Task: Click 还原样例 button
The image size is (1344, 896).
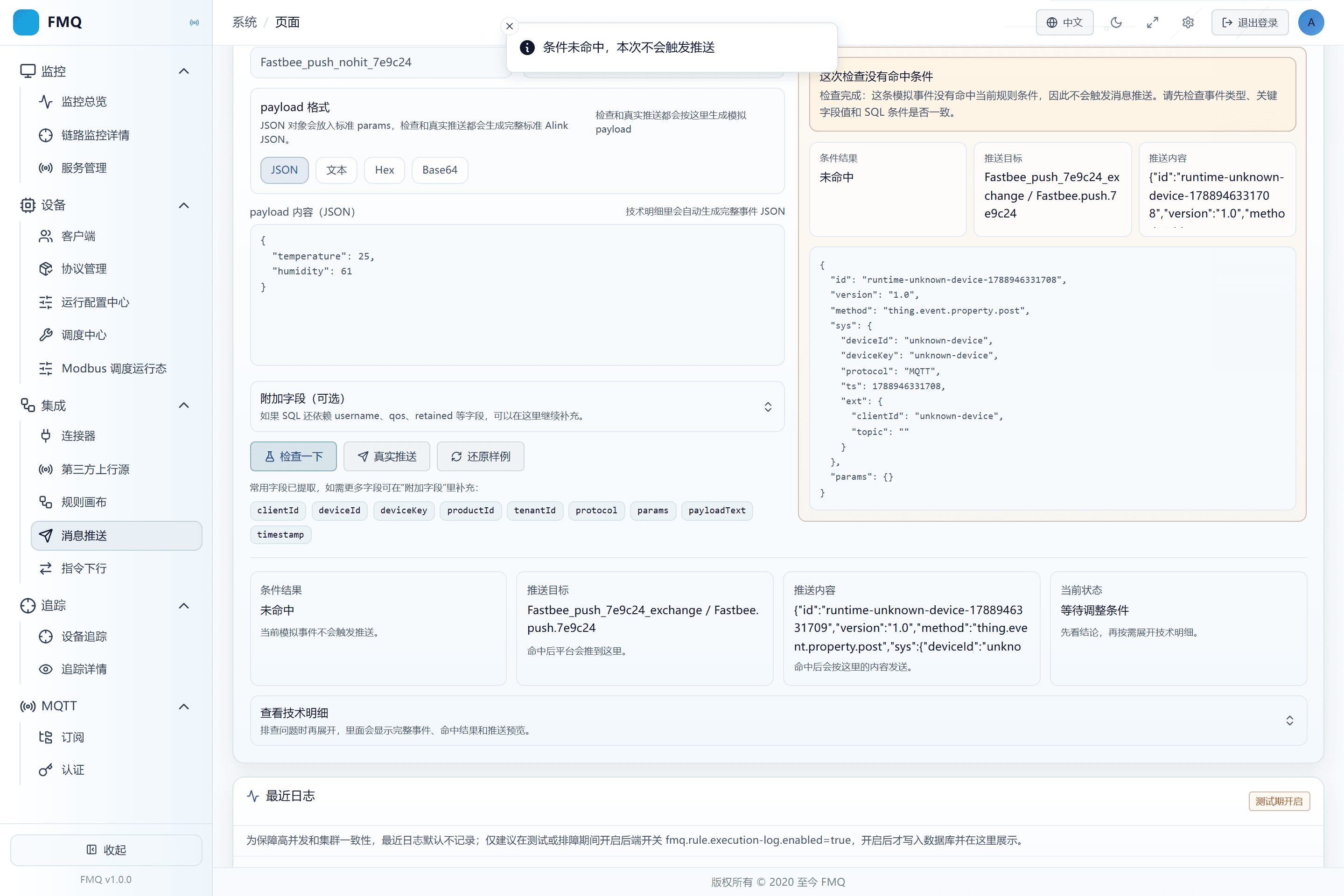Action: click(x=481, y=456)
